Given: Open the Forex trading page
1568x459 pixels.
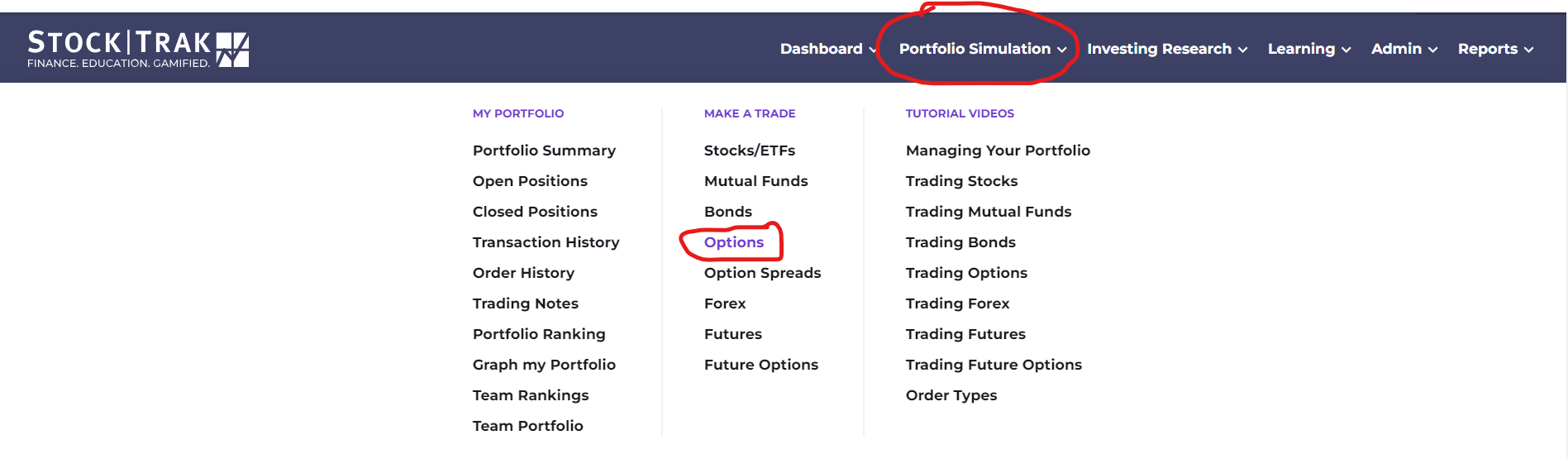Looking at the screenshot, I should (x=725, y=304).
